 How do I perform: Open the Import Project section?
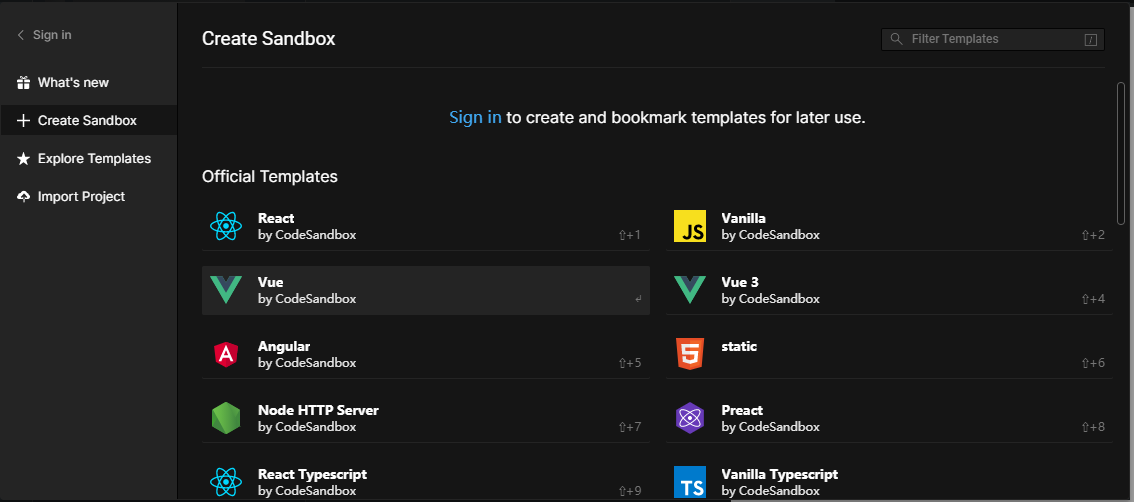[81, 196]
